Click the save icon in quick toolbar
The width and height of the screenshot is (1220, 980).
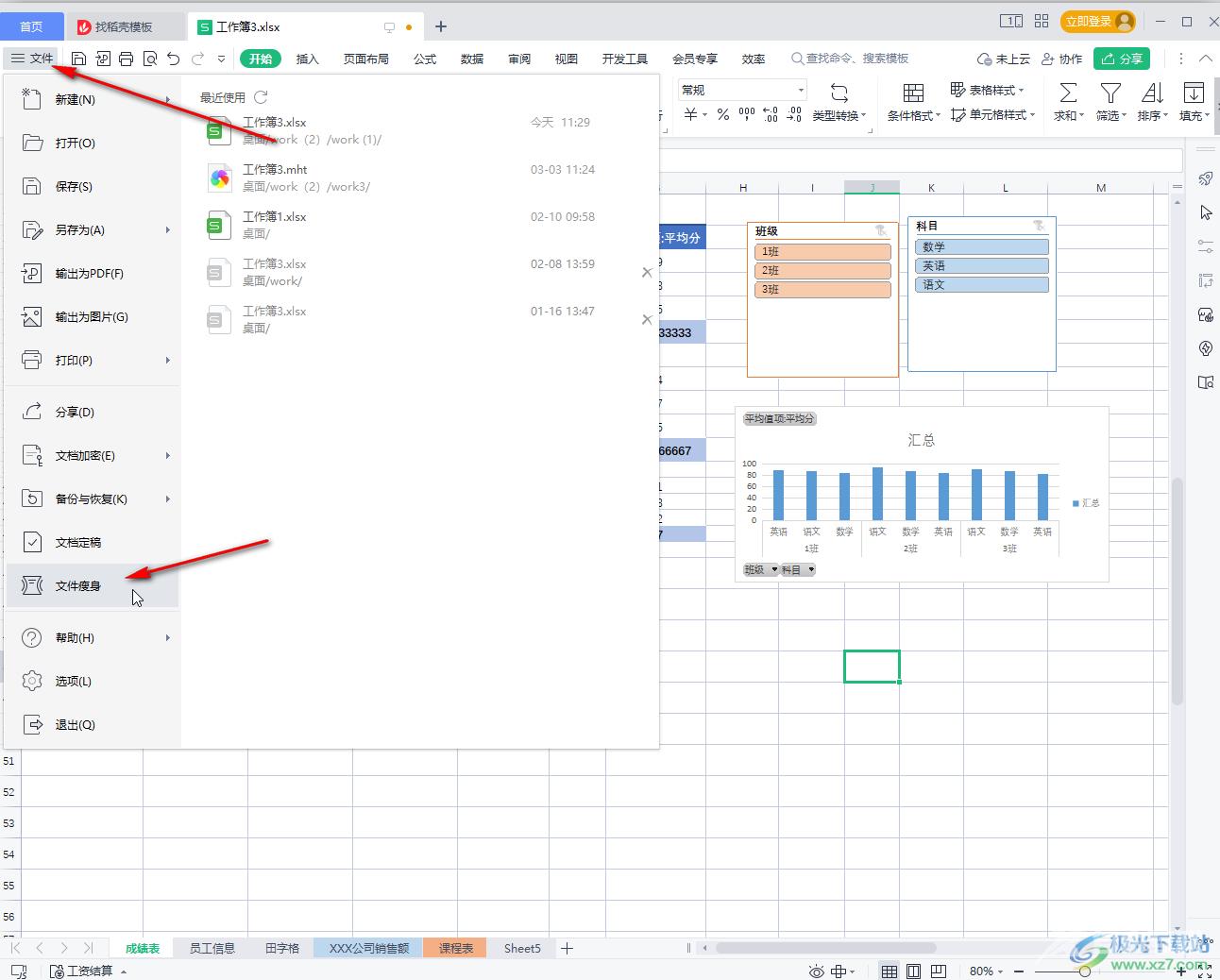[79, 59]
